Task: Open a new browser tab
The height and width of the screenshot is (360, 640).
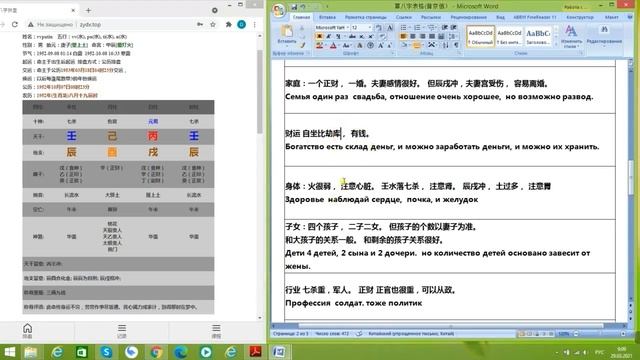Action: coord(88,10)
